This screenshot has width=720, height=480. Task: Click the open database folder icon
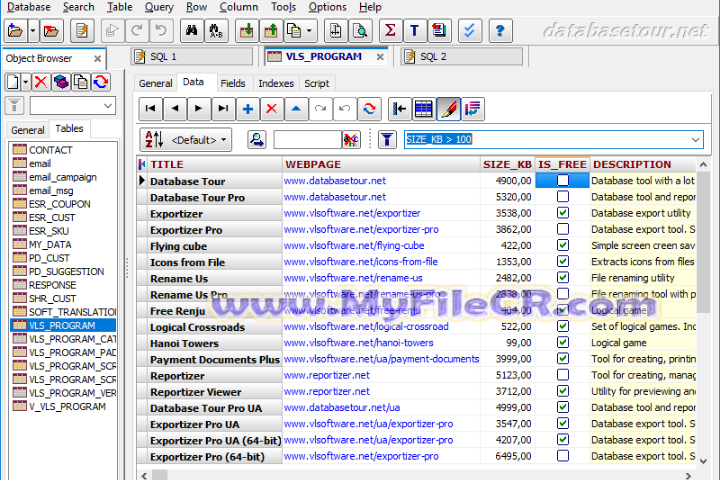pyautogui.click(x=15, y=31)
